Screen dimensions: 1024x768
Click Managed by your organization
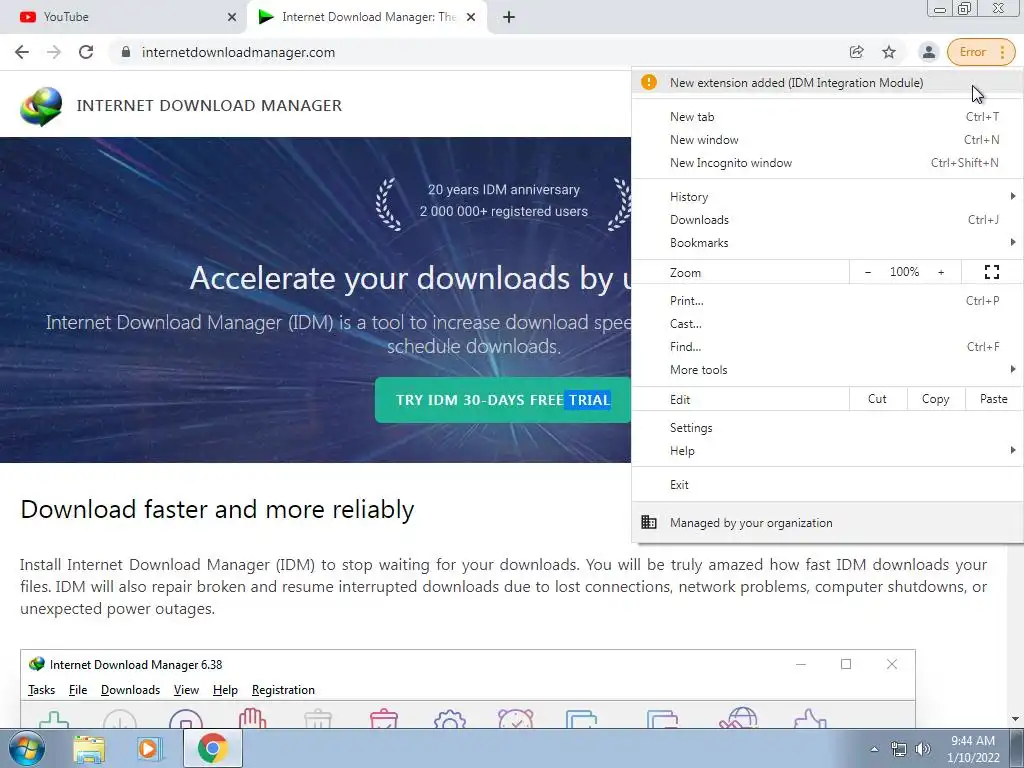827,522
